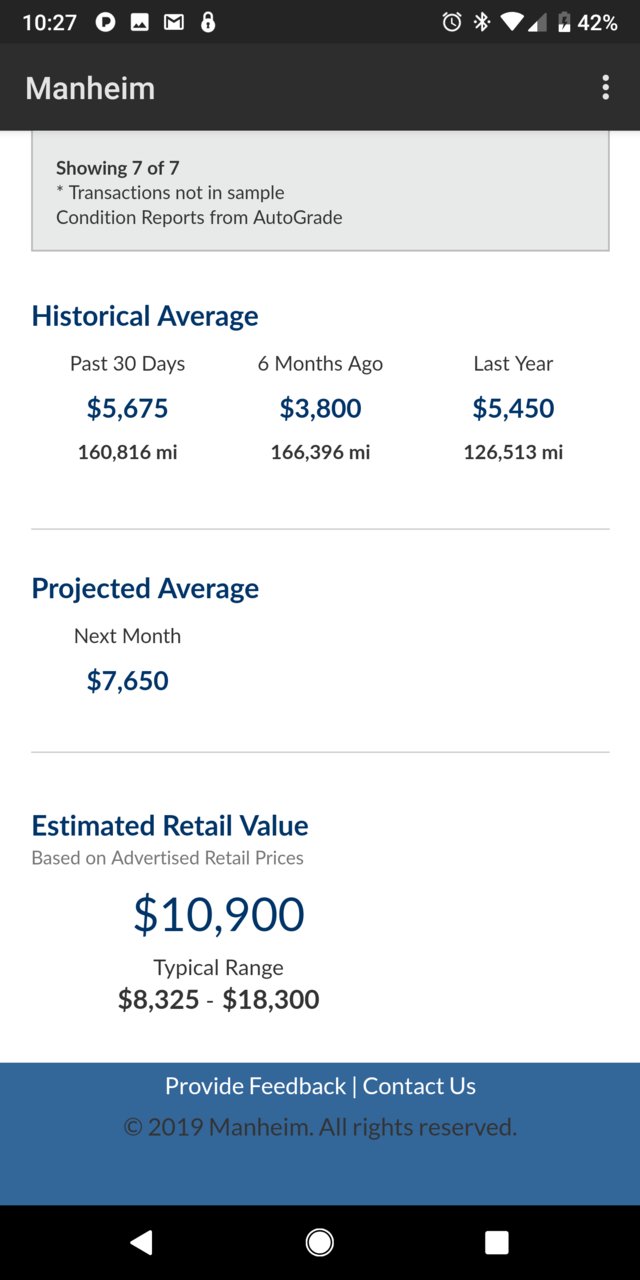Tap the Gmail notification icon

pyautogui.click(x=174, y=22)
